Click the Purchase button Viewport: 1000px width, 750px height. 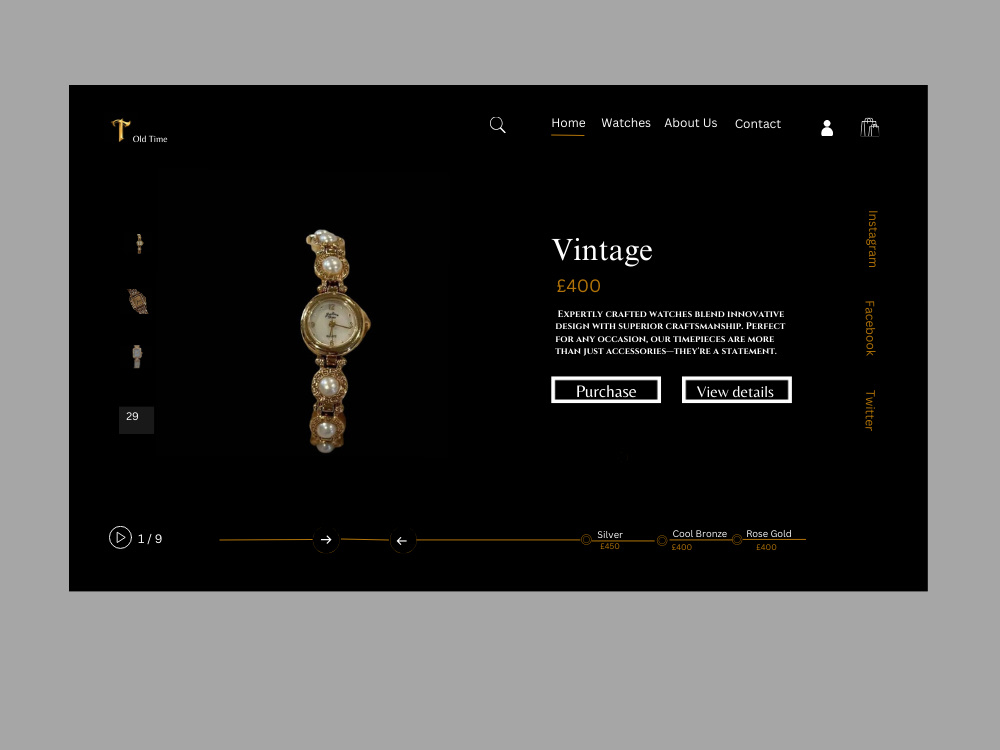(x=606, y=390)
